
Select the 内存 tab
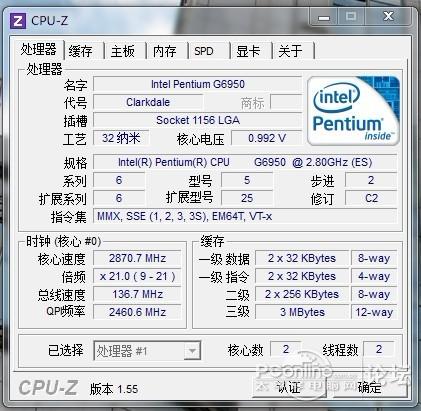coord(165,51)
